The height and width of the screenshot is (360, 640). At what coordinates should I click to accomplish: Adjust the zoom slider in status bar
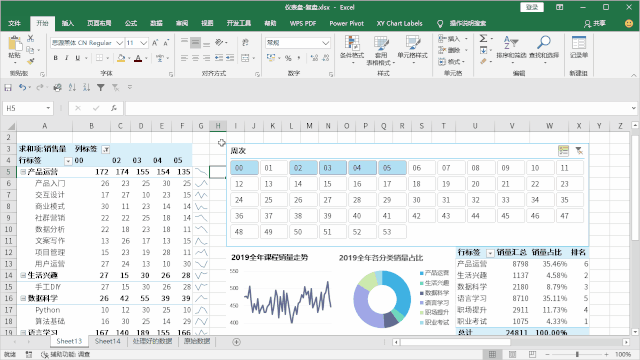tap(577, 354)
